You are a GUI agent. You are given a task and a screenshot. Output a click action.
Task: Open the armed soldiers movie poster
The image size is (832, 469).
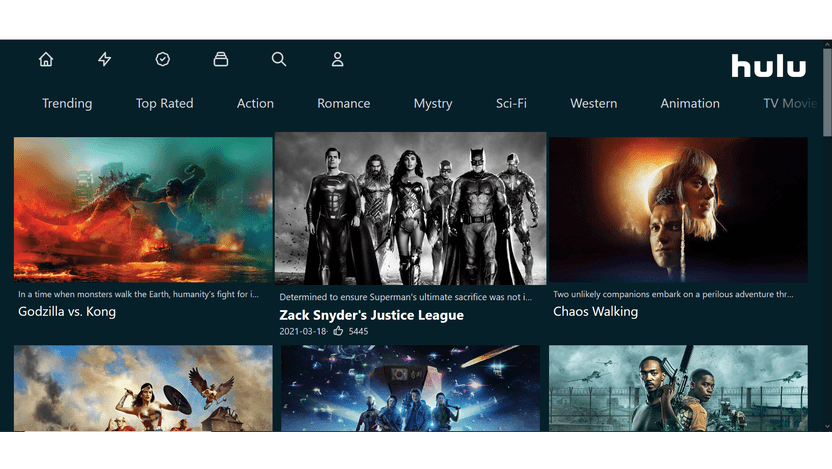(x=678, y=388)
